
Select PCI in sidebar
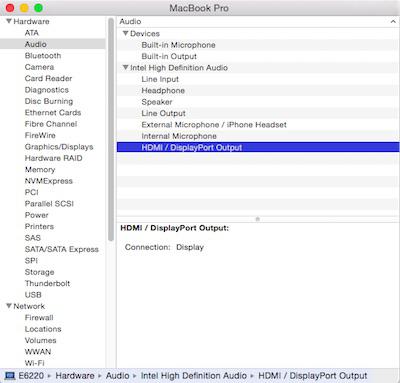click(x=31, y=192)
